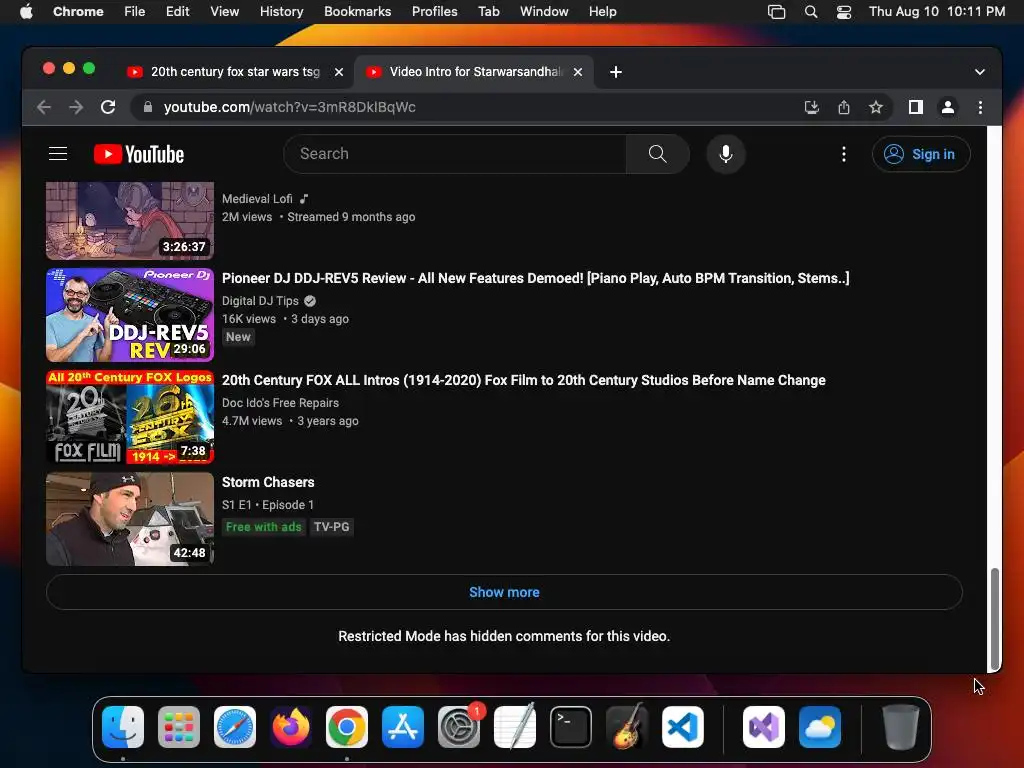
Task: Go to YouTube home via the logo
Action: (139, 154)
